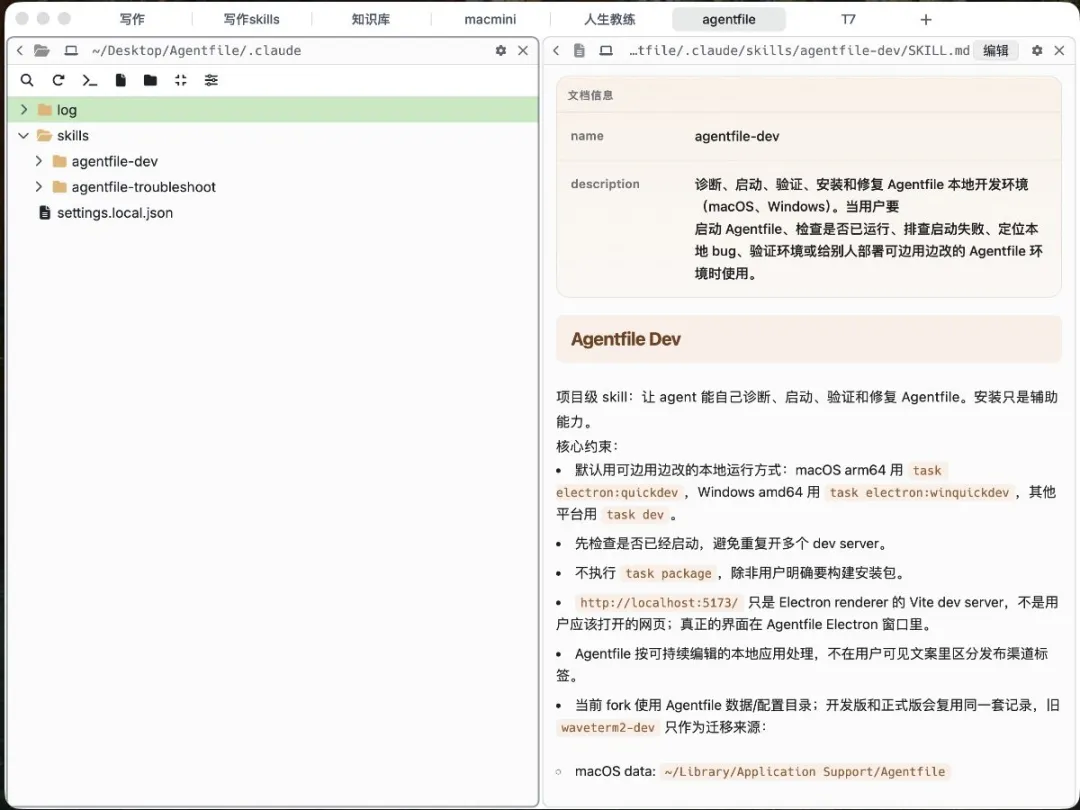The image size is (1080, 810).
Task: Close the SKILL.md preview panel
Action: tap(1059, 50)
